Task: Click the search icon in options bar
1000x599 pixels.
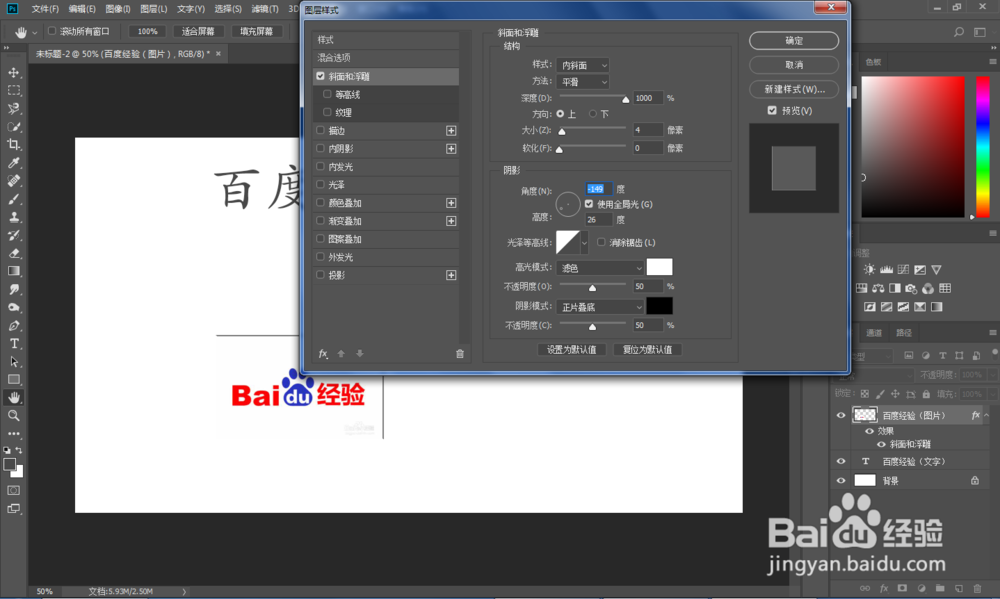Action: pyautogui.click(x=959, y=32)
